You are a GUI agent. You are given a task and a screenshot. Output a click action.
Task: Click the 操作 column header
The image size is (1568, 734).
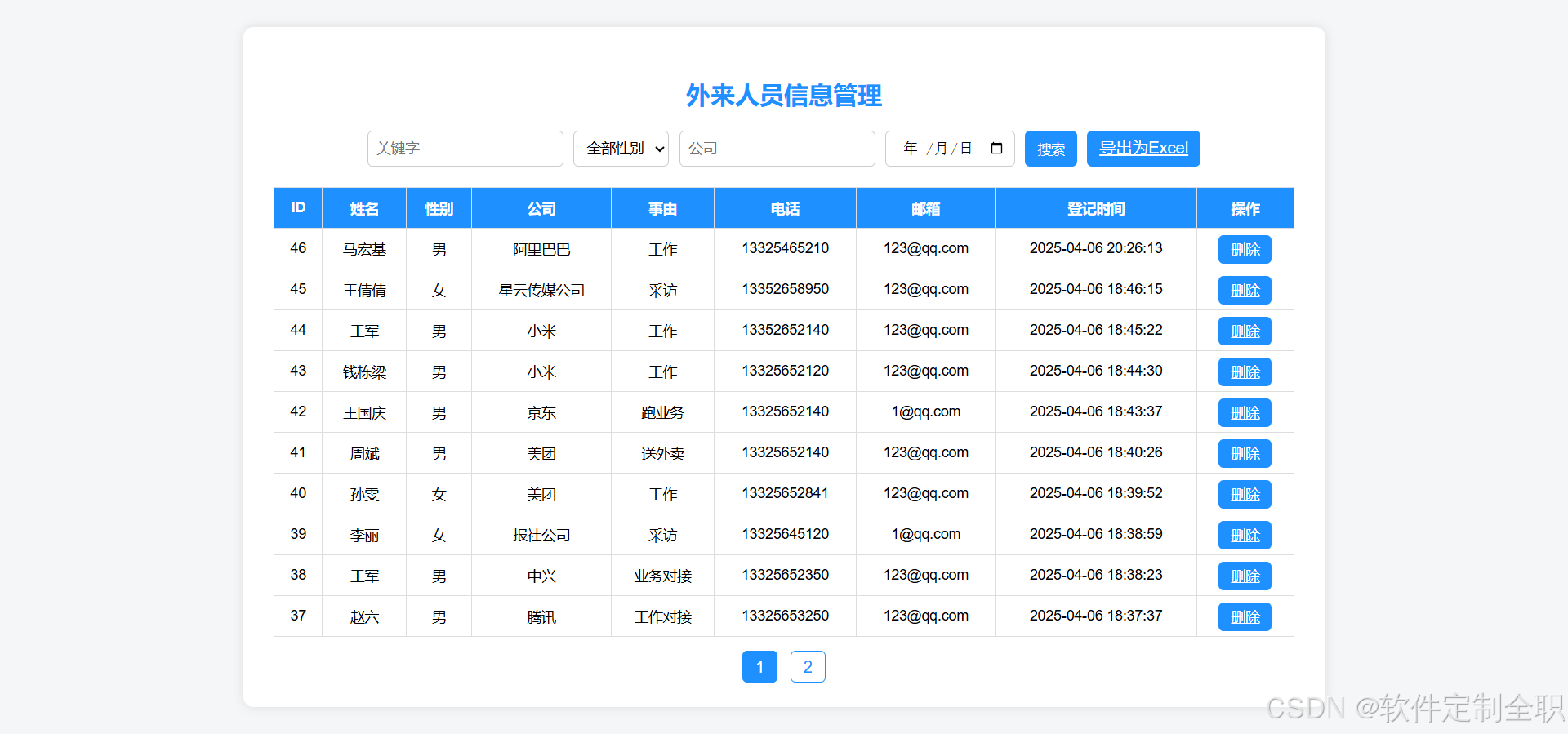pos(1245,208)
